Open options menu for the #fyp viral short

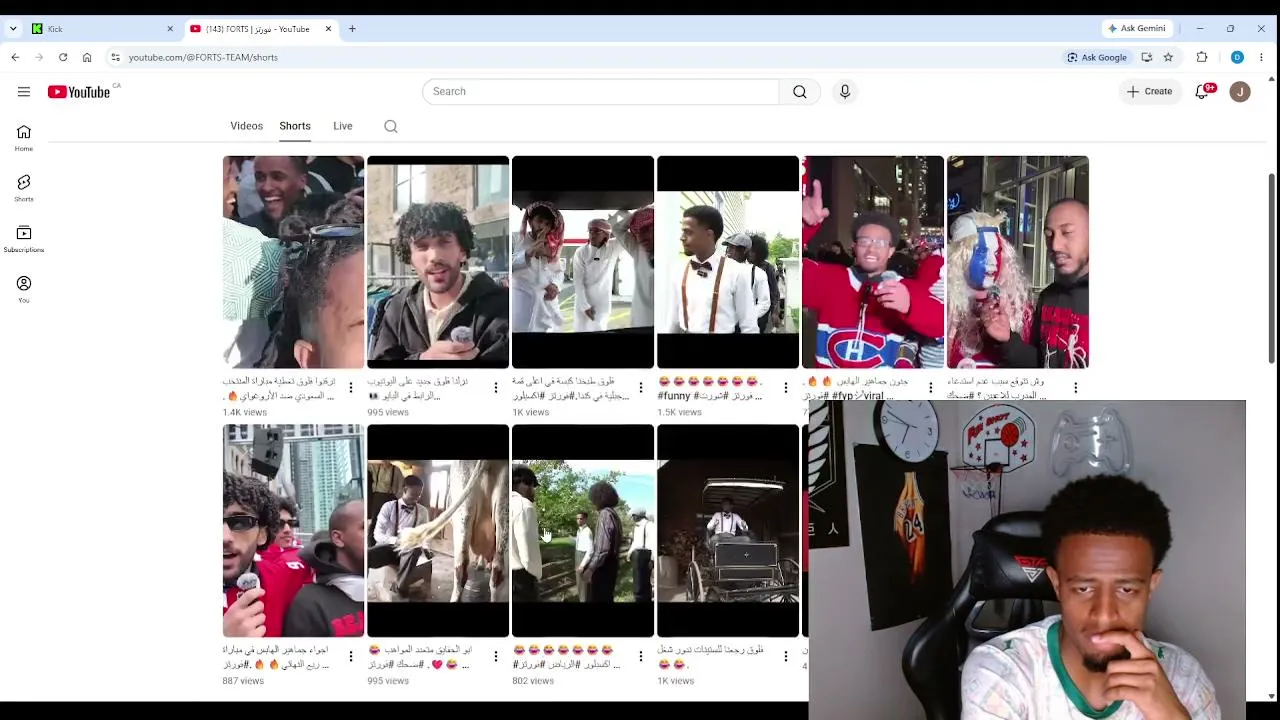click(931, 387)
